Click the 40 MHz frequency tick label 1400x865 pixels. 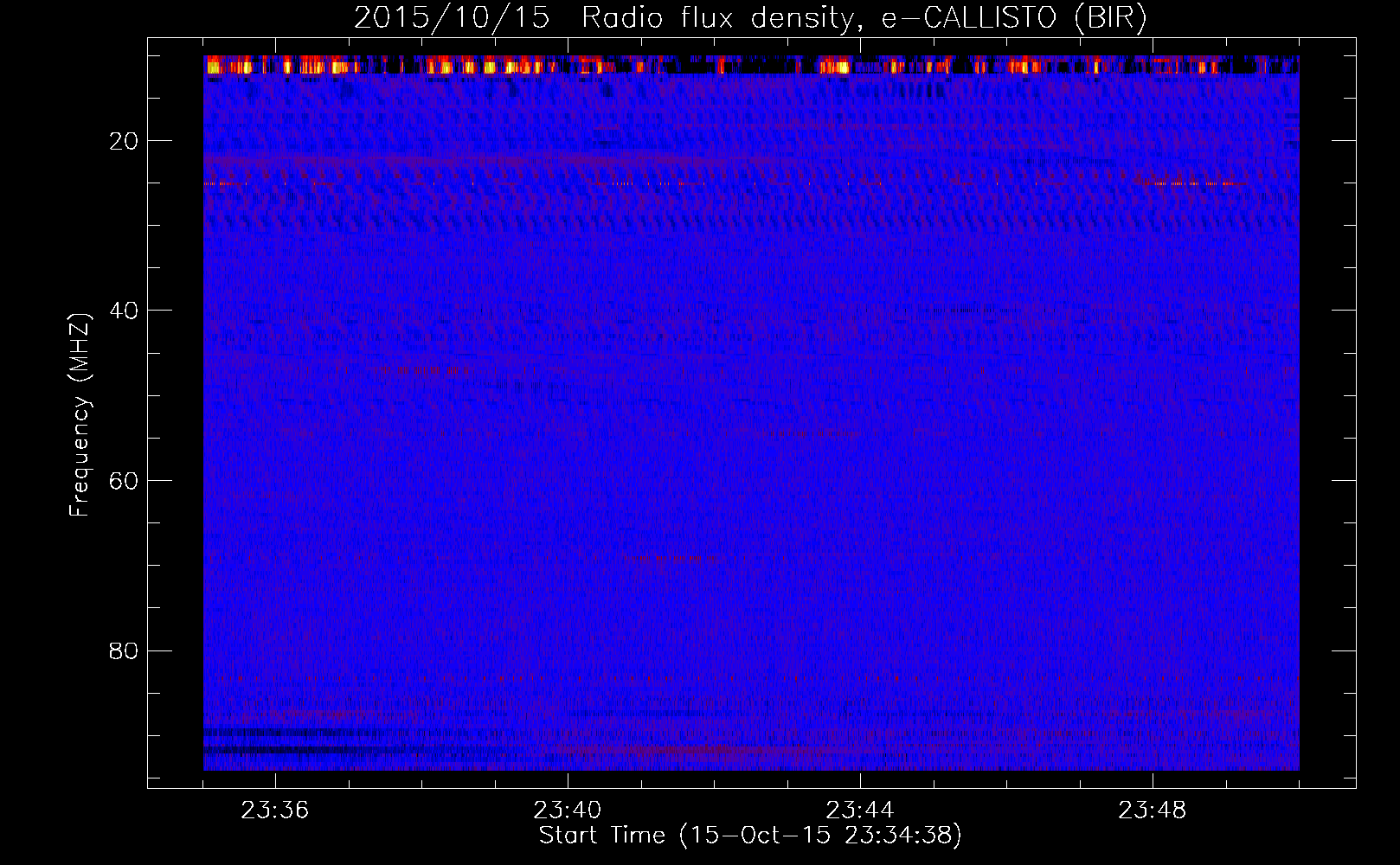(124, 311)
